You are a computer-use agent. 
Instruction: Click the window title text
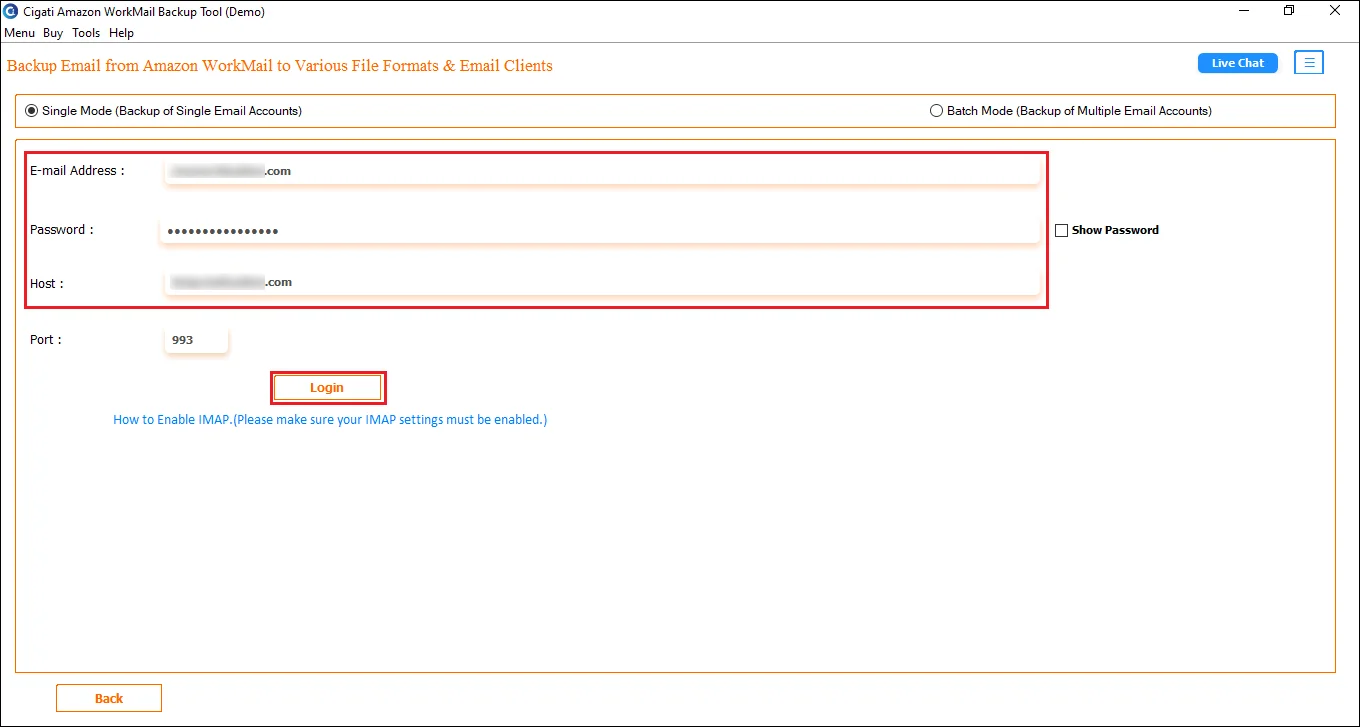coord(144,12)
